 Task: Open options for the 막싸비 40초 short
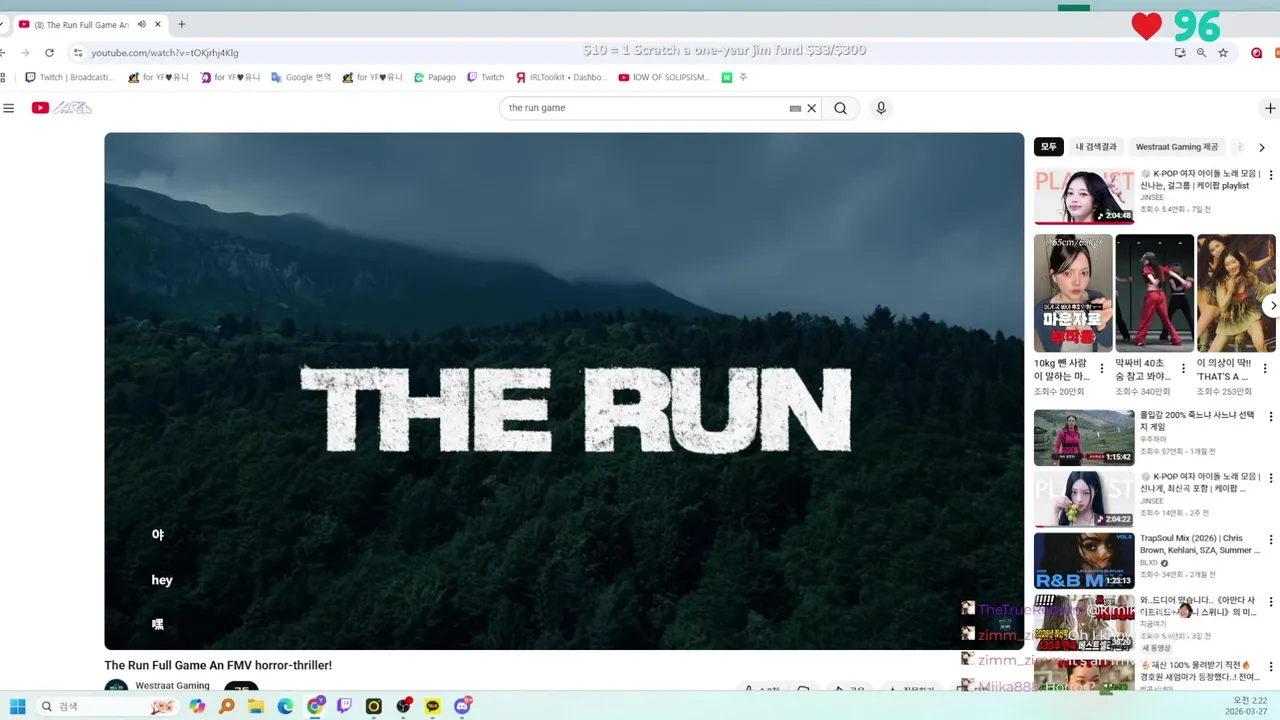click(1184, 368)
